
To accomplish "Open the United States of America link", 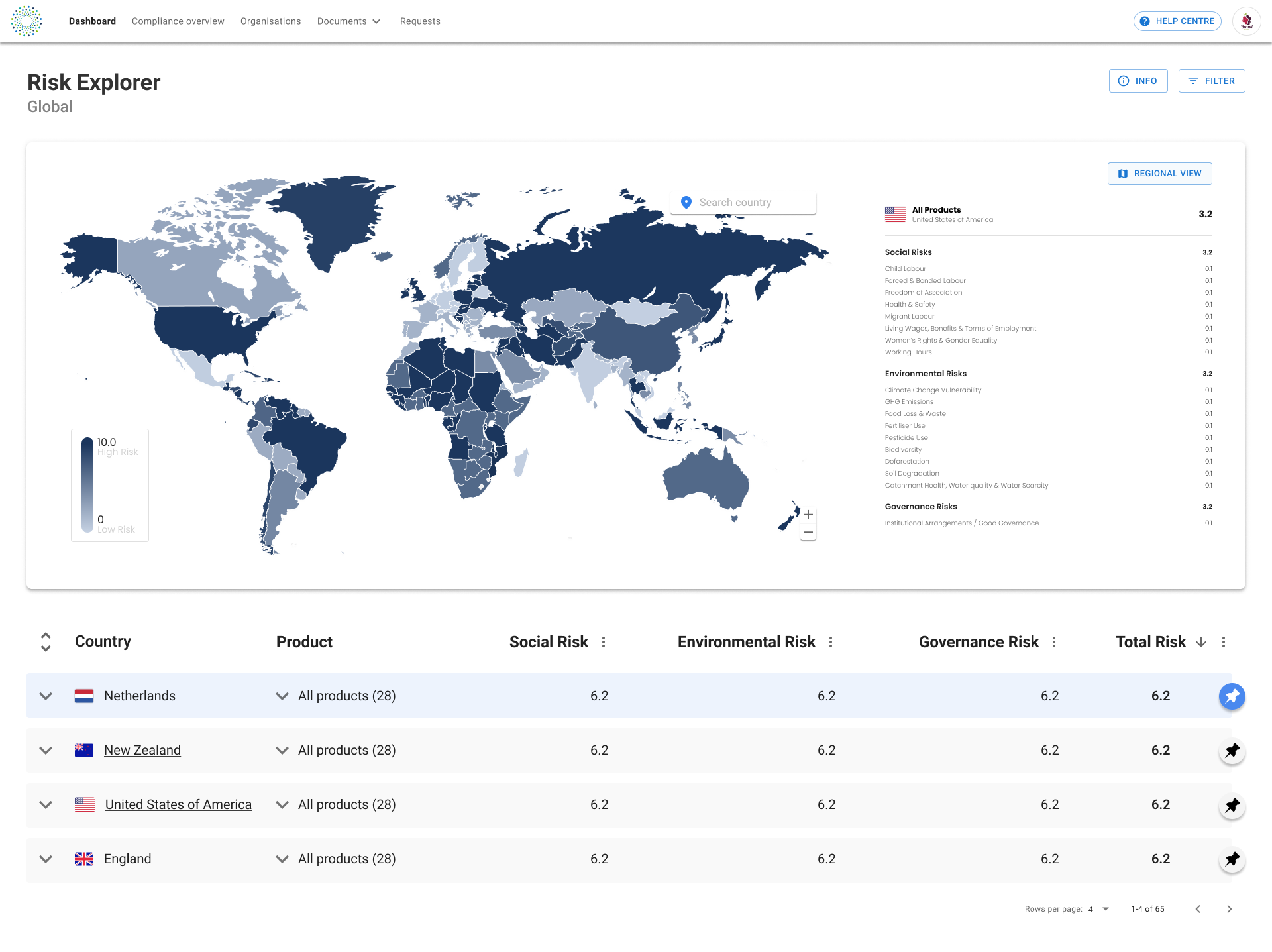I will click(178, 805).
